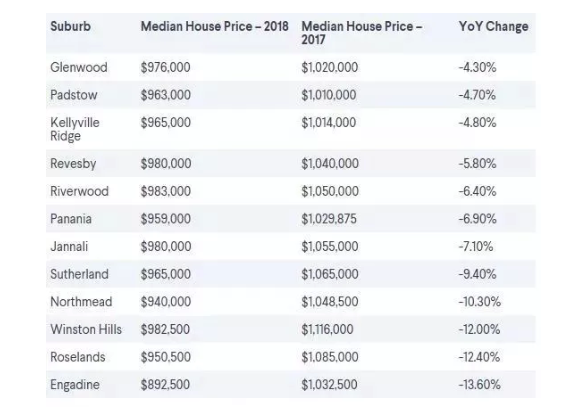Image resolution: width=574 pixels, height=407 pixels.
Task: Click the Suburb column header
Action: [x=70, y=26]
